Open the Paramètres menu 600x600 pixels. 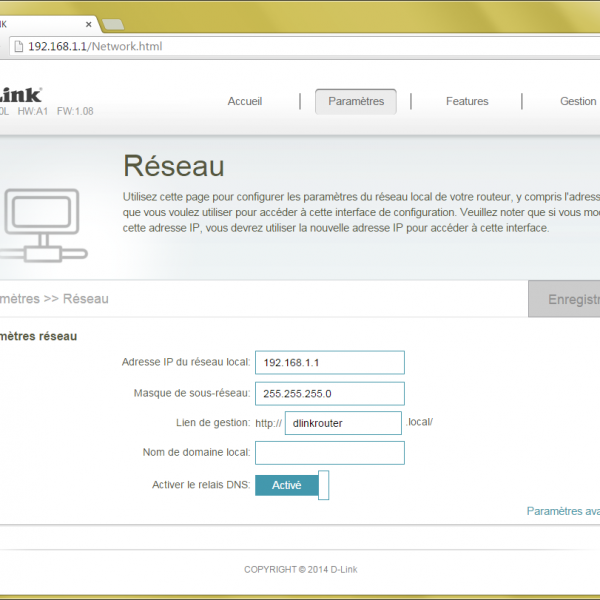click(x=356, y=101)
